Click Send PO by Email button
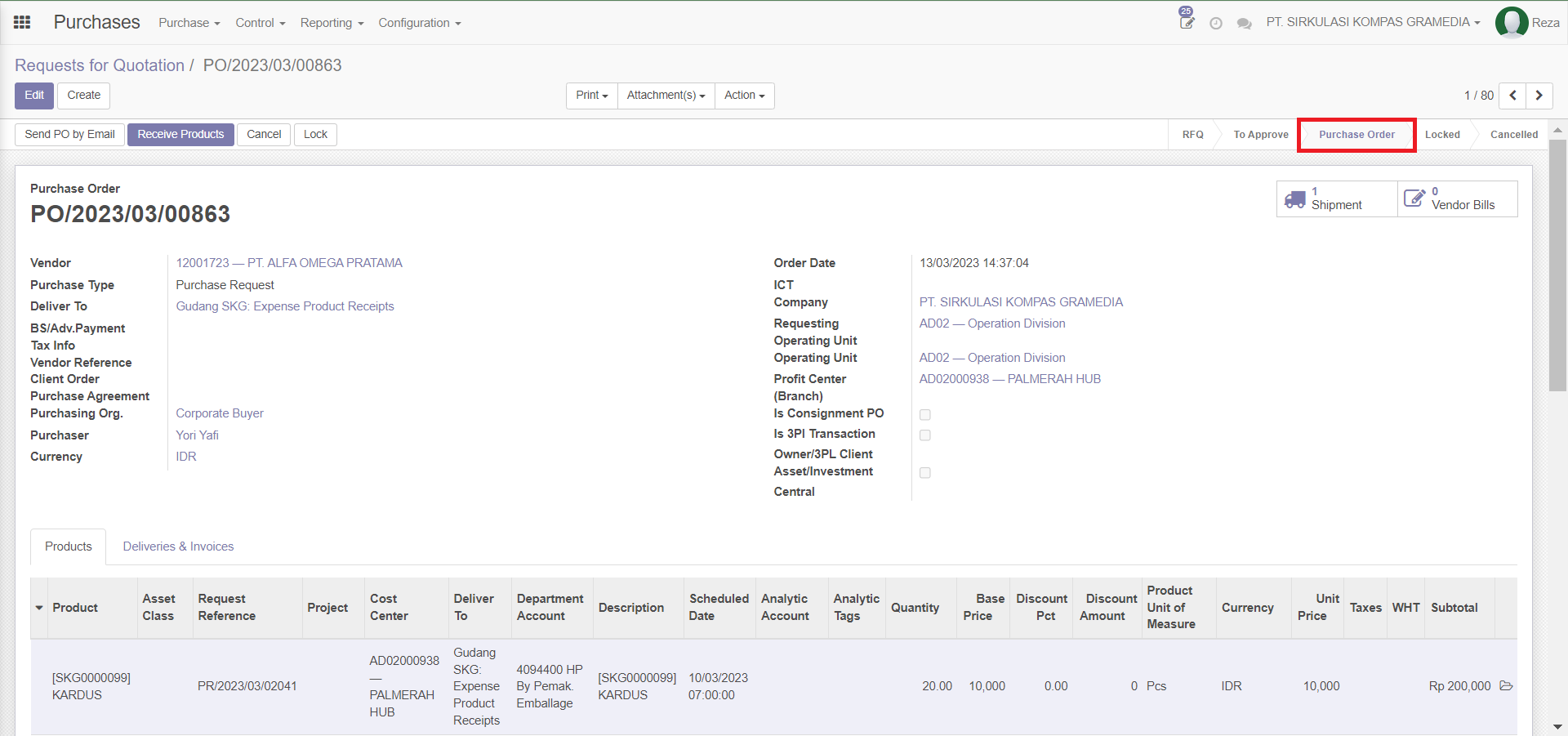This screenshot has width=1568, height=736. coord(69,135)
